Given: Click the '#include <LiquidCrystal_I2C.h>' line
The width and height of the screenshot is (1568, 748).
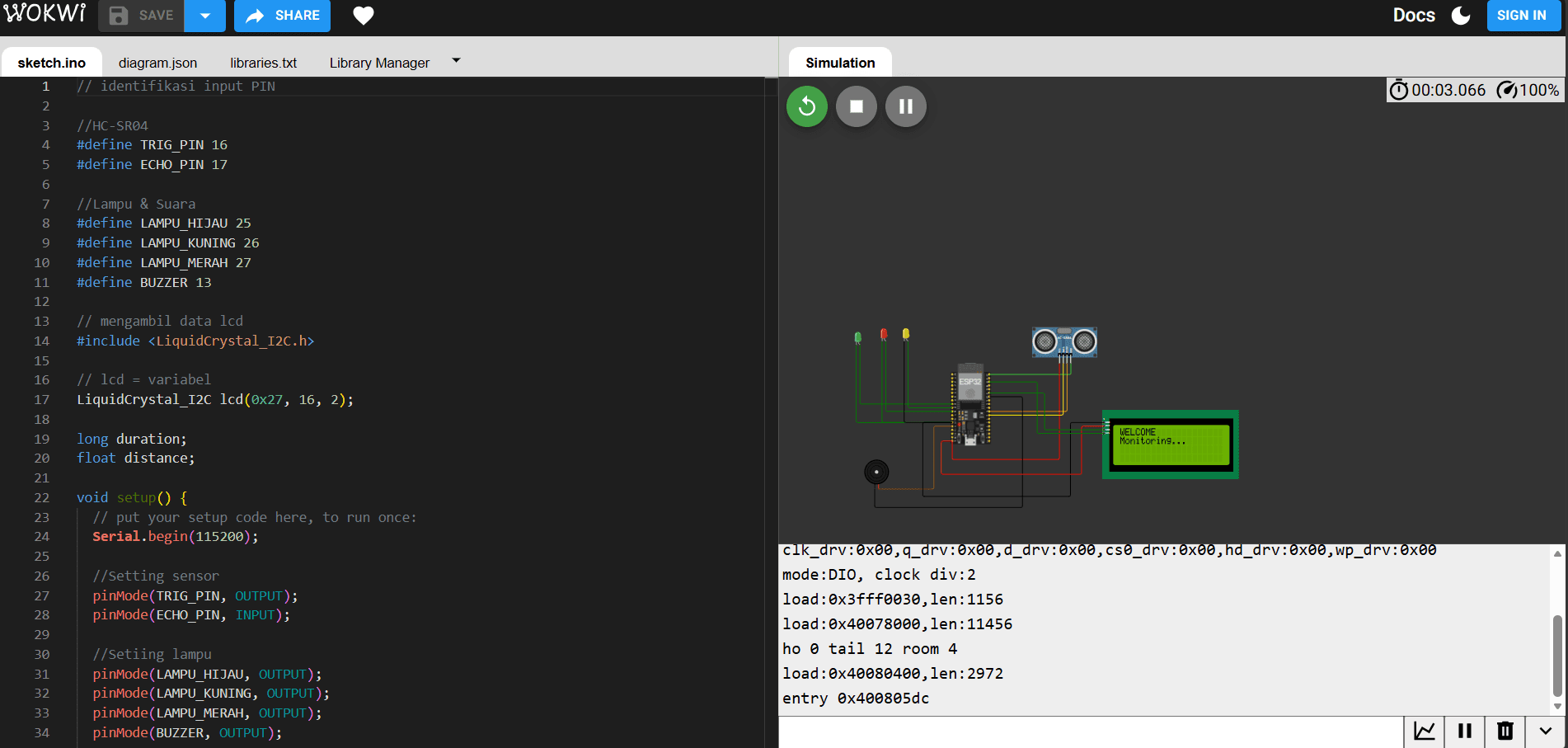Looking at the screenshot, I should coord(195,341).
